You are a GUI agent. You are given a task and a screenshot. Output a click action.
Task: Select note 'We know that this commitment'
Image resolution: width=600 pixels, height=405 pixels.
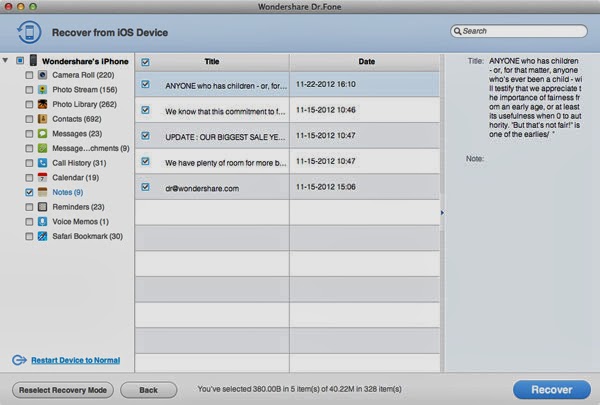point(225,111)
